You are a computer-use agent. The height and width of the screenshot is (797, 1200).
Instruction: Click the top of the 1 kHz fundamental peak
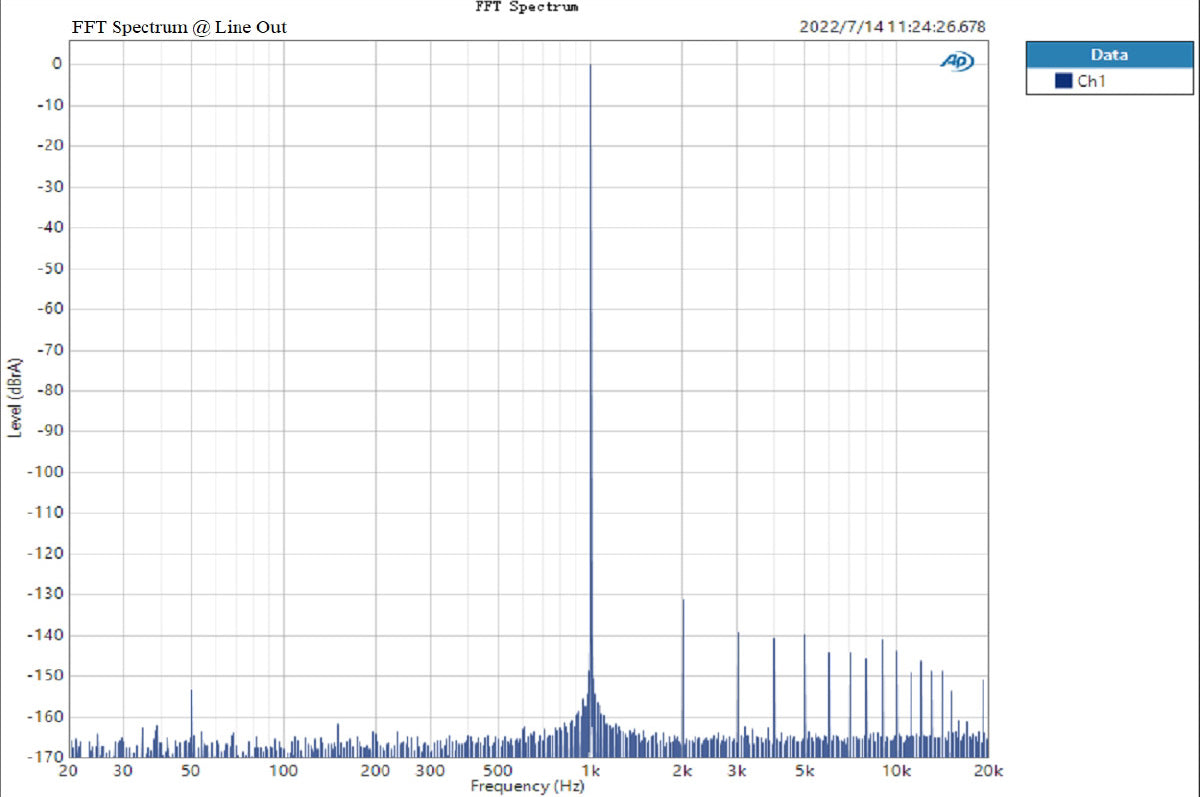pos(590,65)
